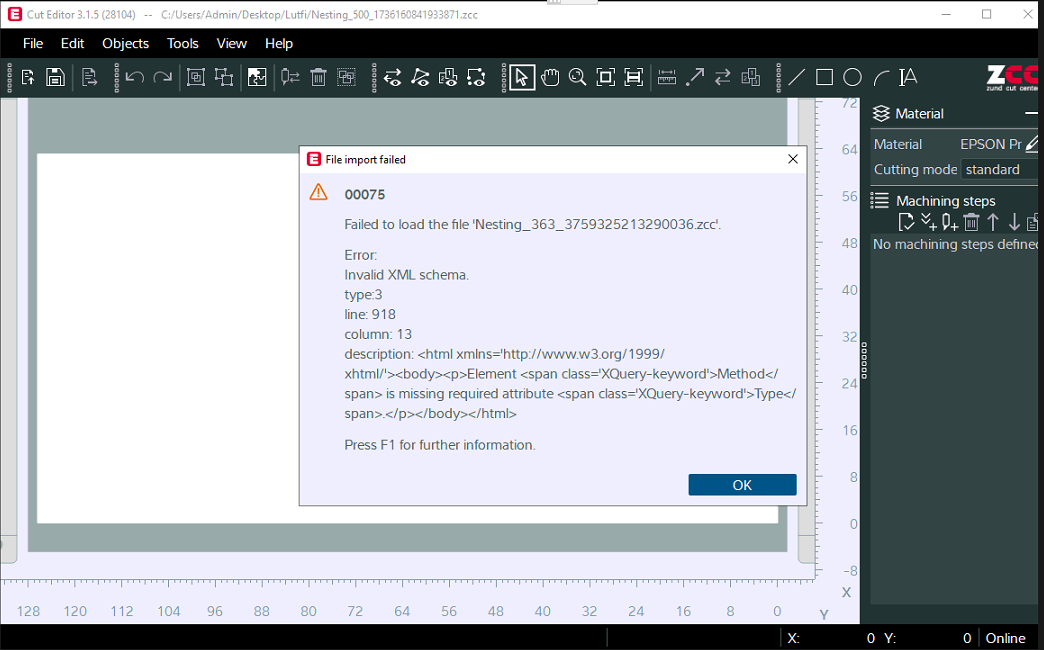This screenshot has width=1044, height=650.
Task: Select the Ellipse drawing tool
Action: (x=852, y=77)
